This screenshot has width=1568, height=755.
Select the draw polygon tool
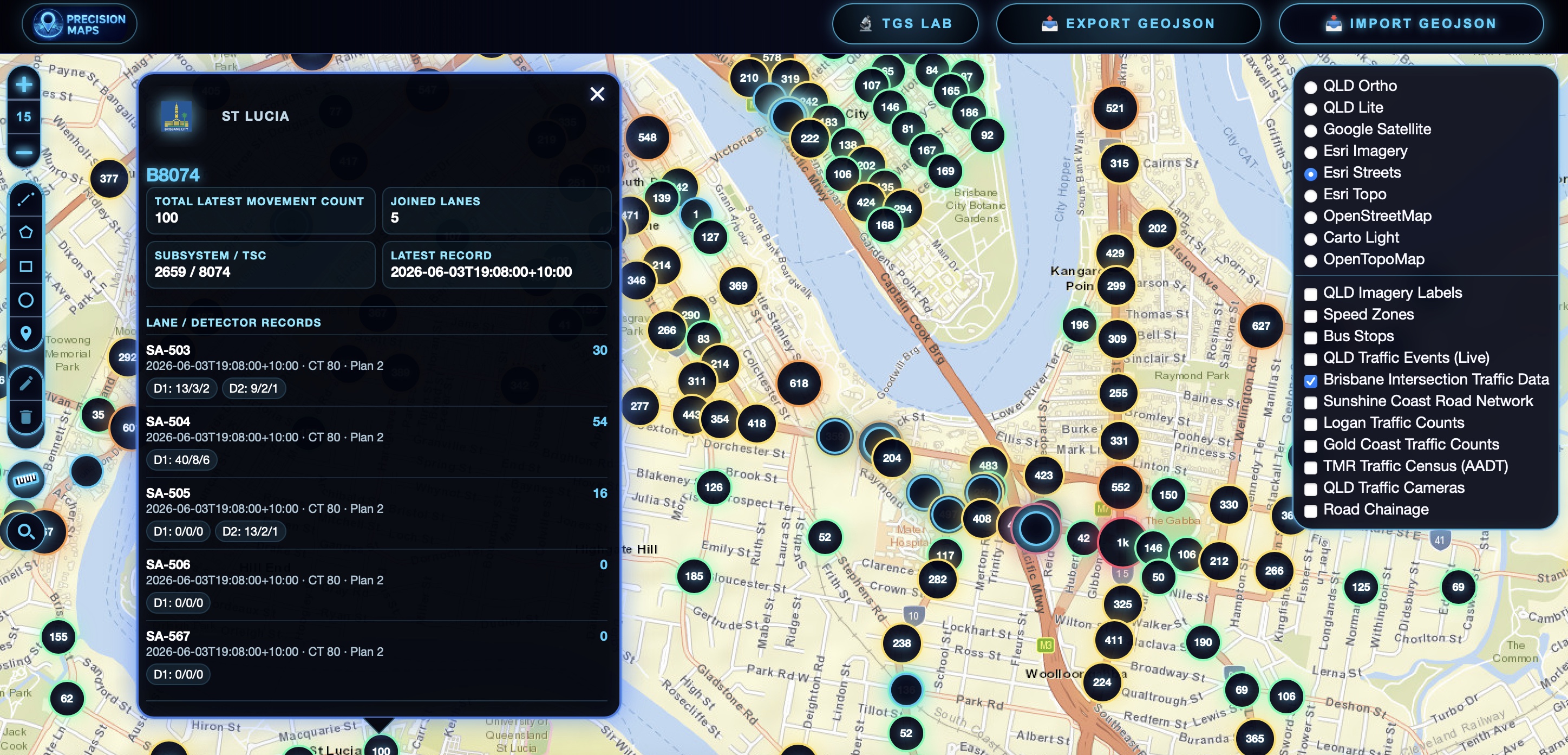(25, 232)
